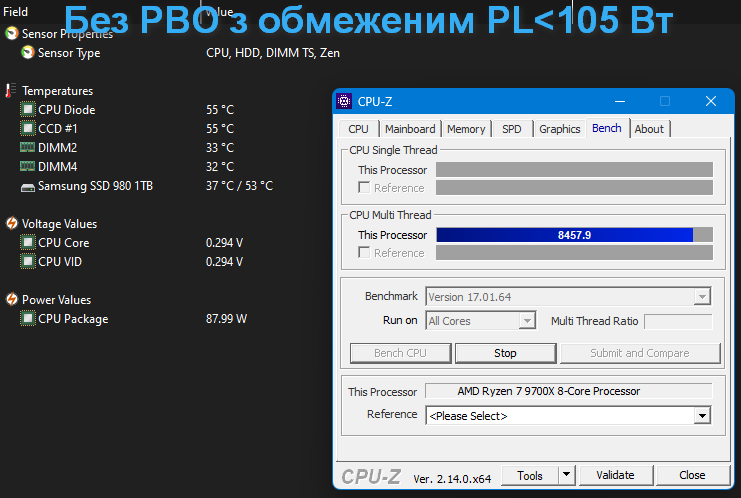Select the Samsung SSD 980 1TB row

point(165,186)
